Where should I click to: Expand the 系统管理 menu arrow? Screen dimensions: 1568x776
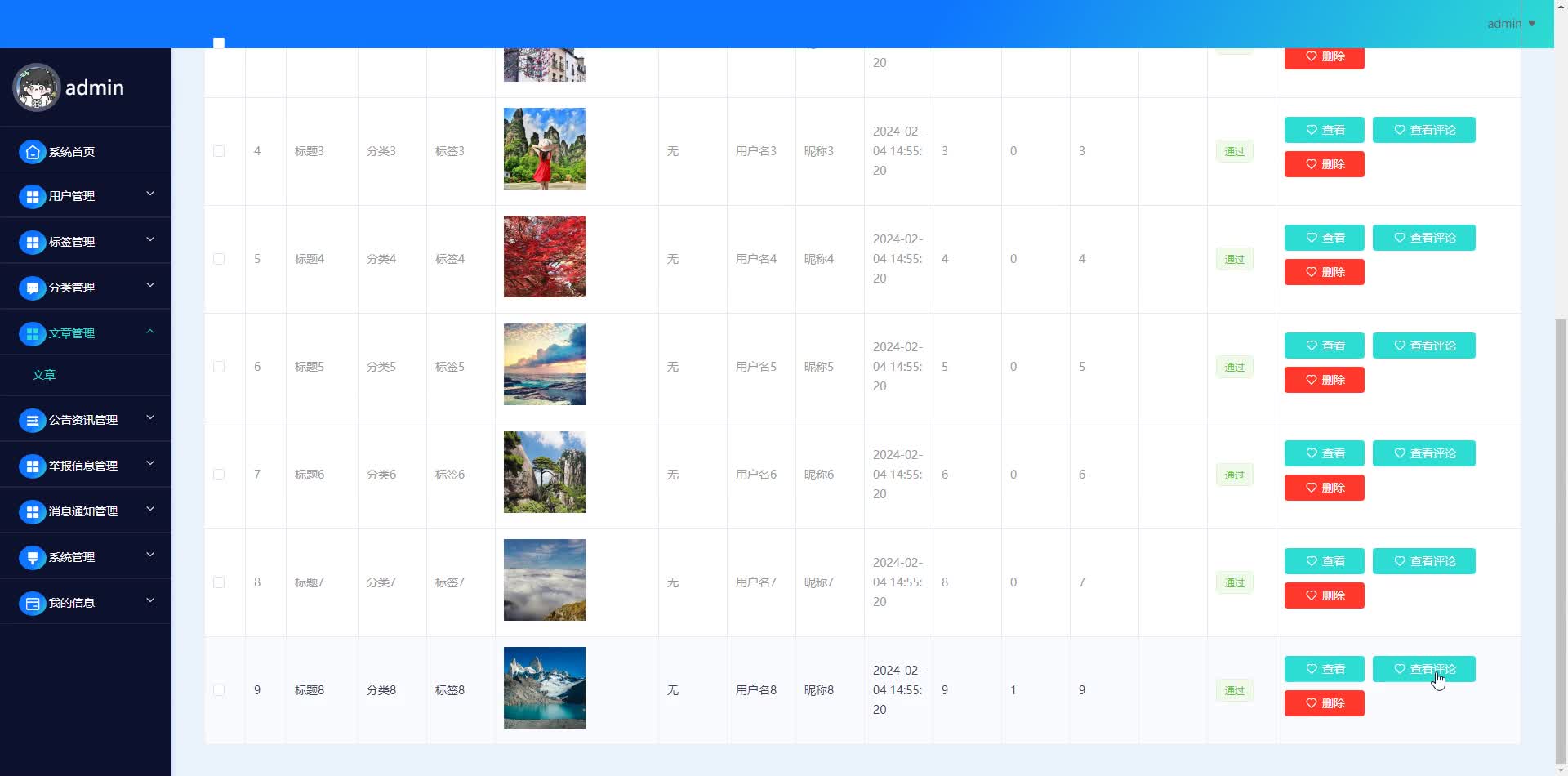(x=150, y=555)
